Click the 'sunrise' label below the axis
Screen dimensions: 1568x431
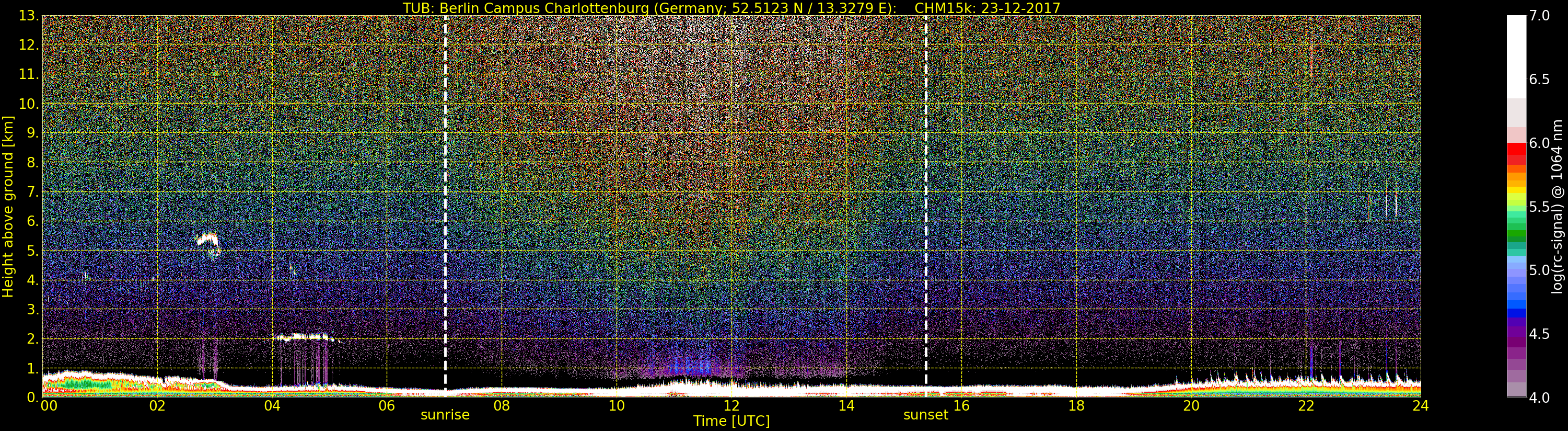[445, 415]
